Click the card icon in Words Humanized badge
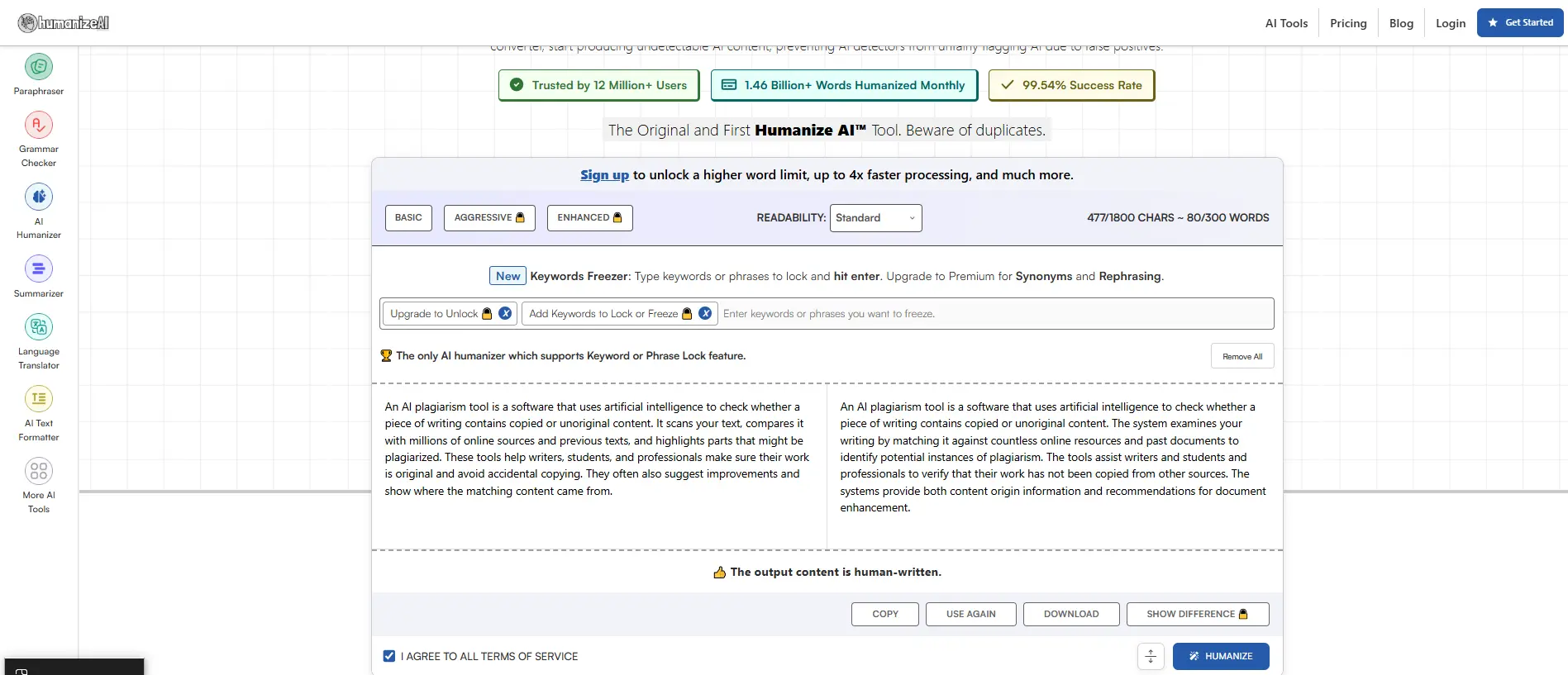Image resolution: width=1568 pixels, height=675 pixels. (x=729, y=85)
